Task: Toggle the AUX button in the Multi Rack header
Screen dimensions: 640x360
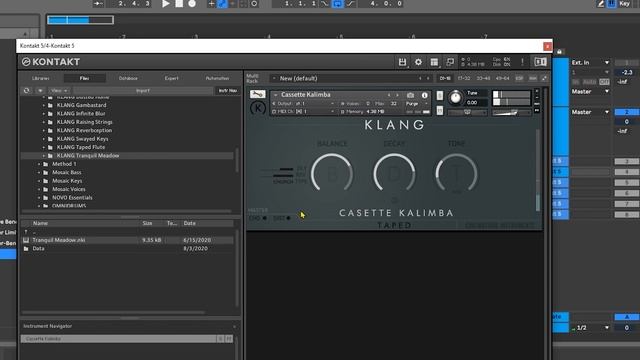Action: 533,78
